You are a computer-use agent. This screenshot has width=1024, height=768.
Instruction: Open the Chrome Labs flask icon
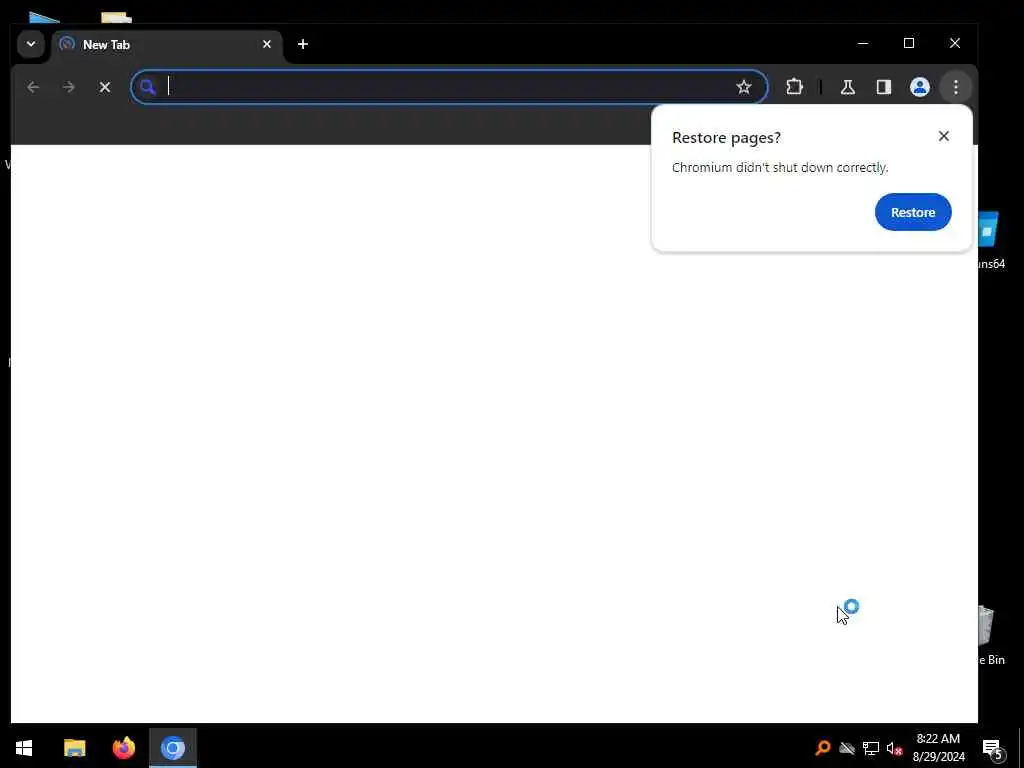click(x=848, y=87)
